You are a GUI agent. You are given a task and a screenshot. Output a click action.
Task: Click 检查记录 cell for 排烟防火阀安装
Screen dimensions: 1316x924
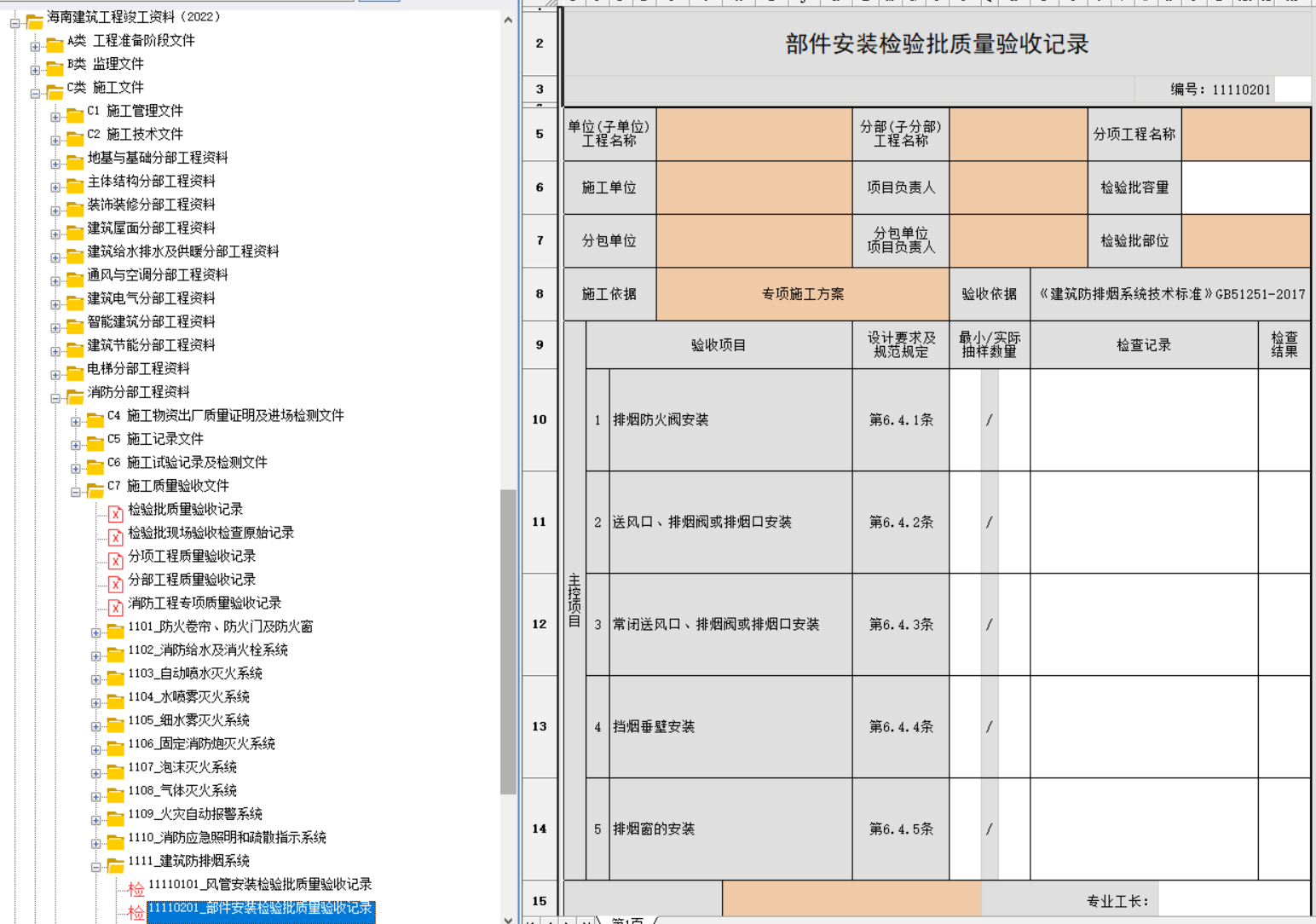(x=1144, y=419)
